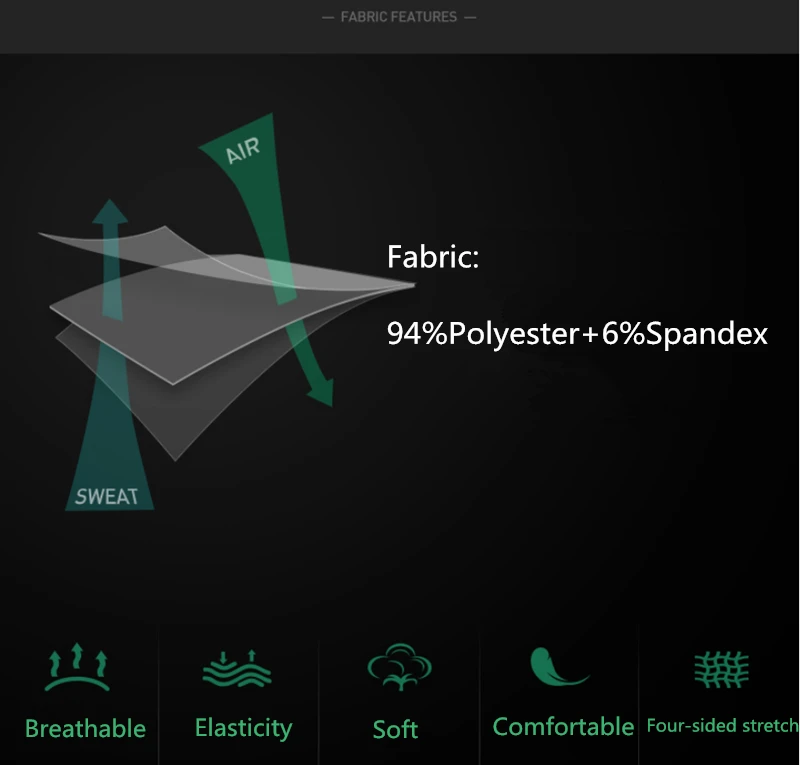Click the Elasticity waves icon
This screenshot has width=800, height=765.
(237, 669)
